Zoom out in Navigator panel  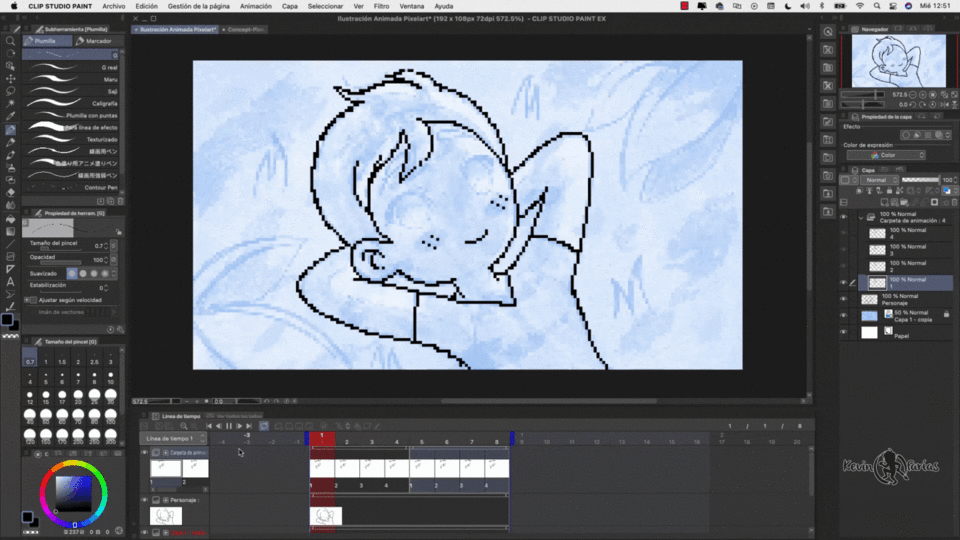pyautogui.click(x=913, y=95)
